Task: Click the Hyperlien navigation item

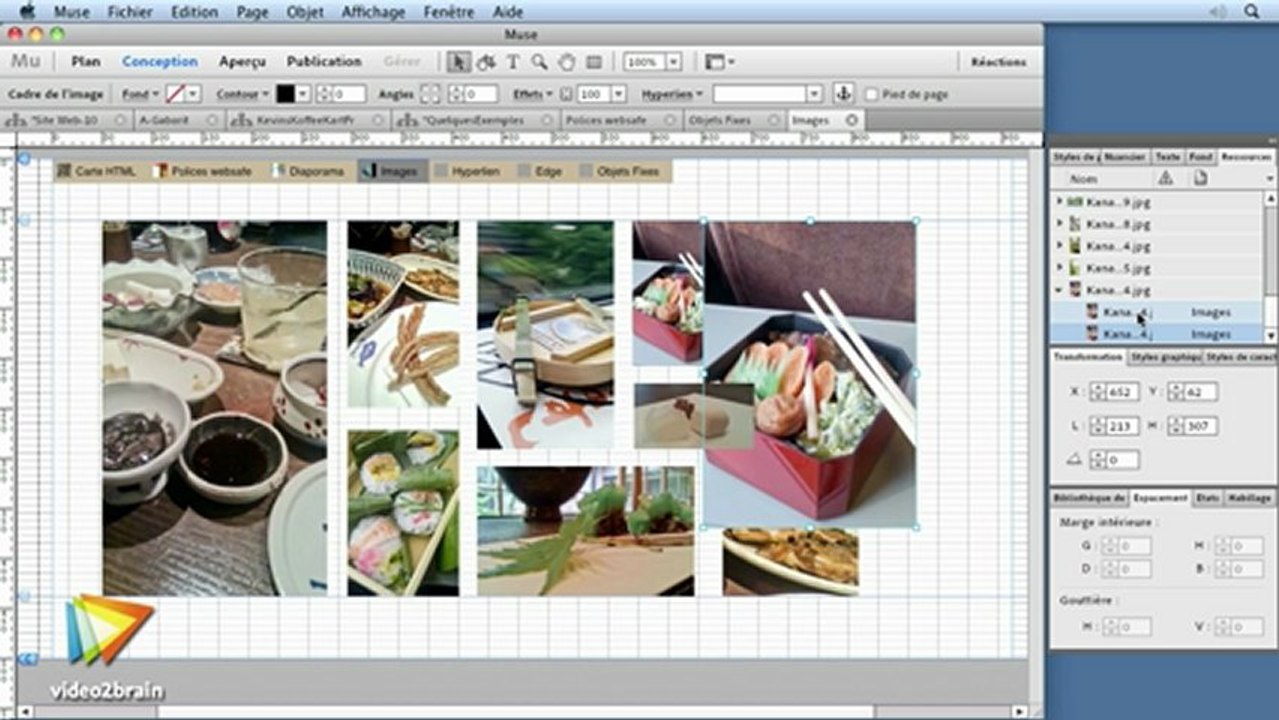Action: (467, 172)
